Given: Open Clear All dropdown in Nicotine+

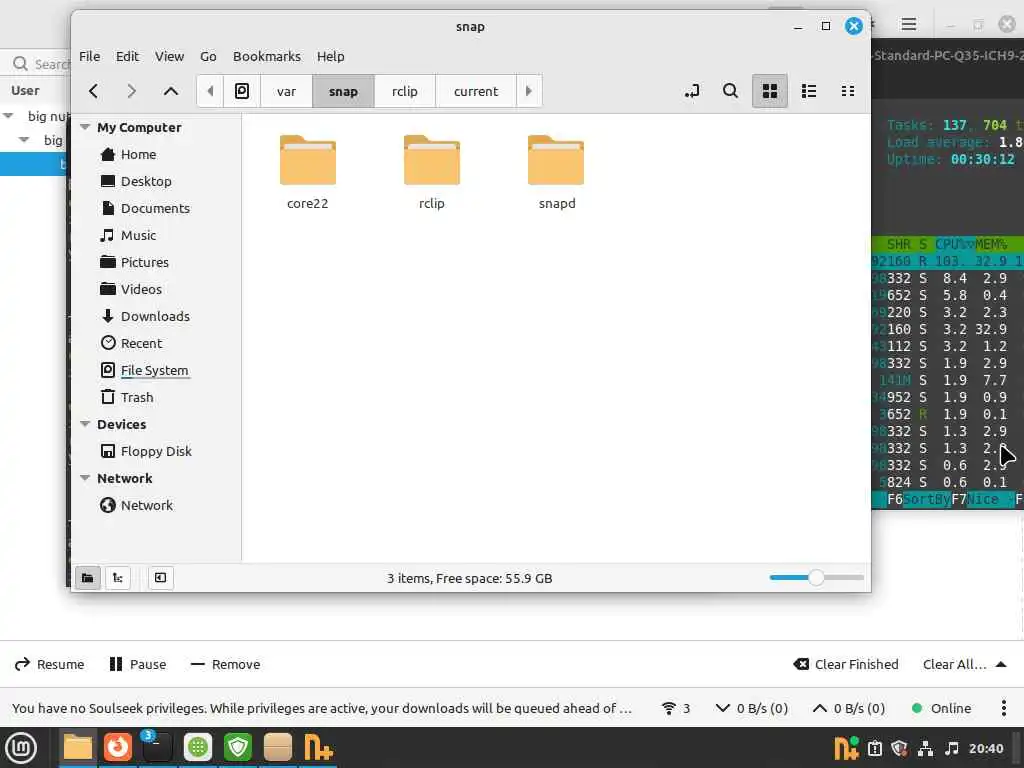Looking at the screenshot, I should tap(964, 664).
